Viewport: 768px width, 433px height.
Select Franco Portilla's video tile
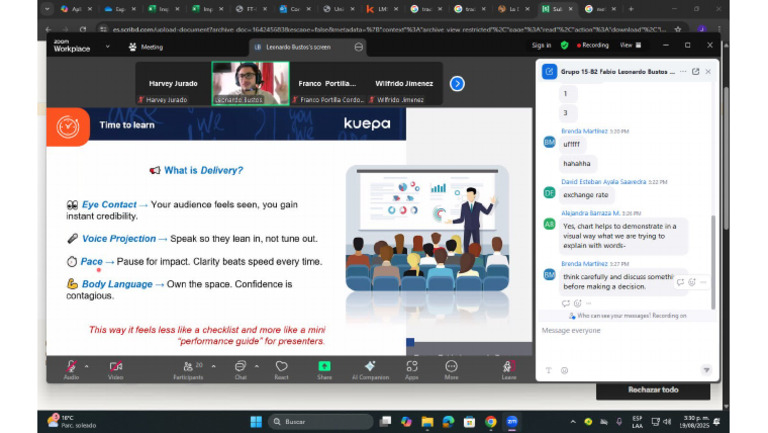tap(327, 83)
